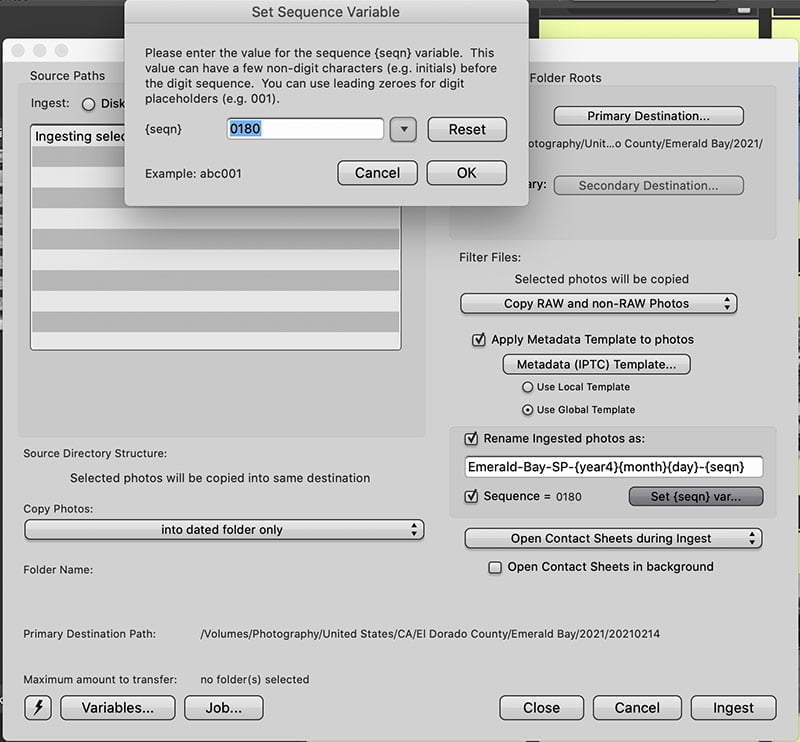Start the Ingest
800x742 pixels.
733,708
